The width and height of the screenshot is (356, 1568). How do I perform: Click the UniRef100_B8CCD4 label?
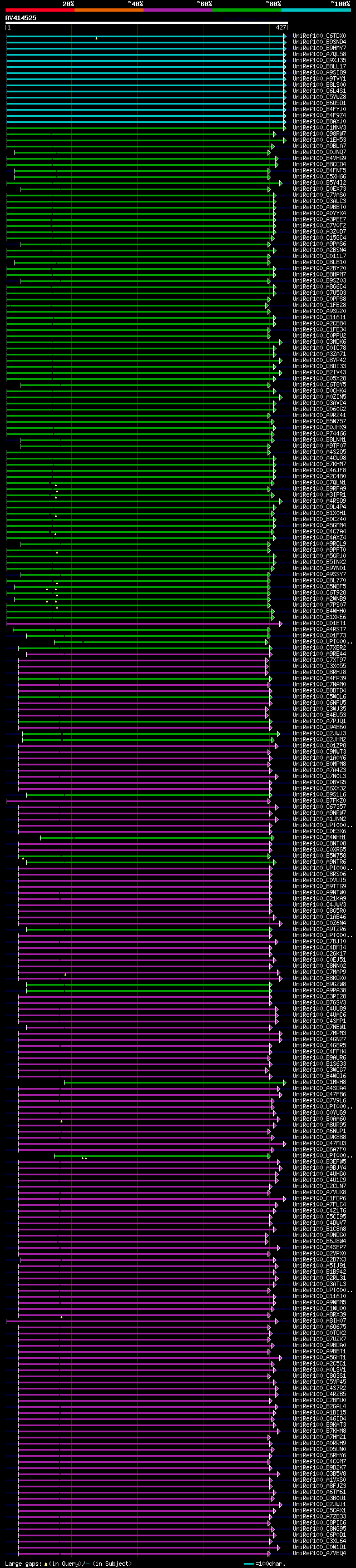319,164
